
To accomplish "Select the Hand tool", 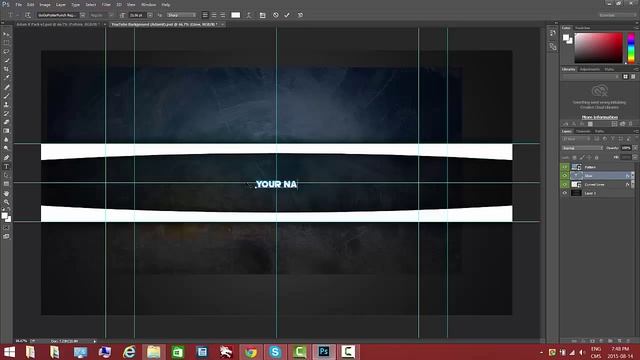I will click(7, 193).
